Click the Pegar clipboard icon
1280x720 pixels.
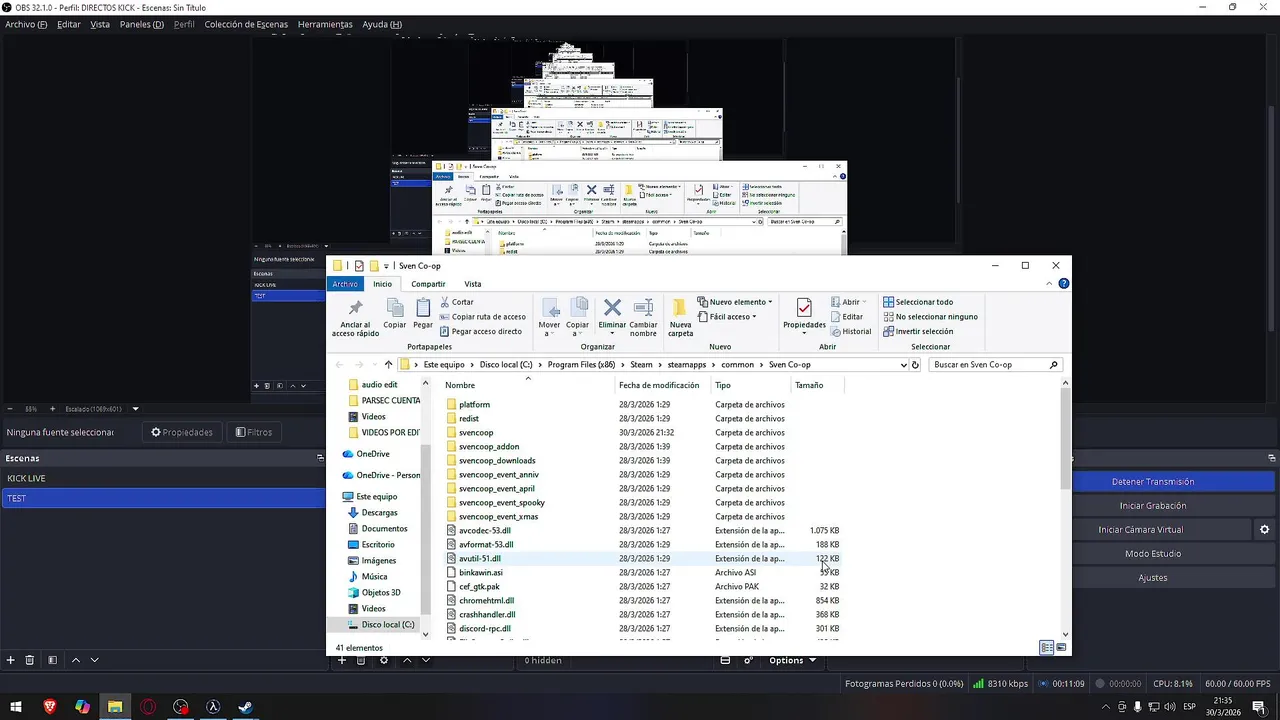pyautogui.click(x=423, y=308)
